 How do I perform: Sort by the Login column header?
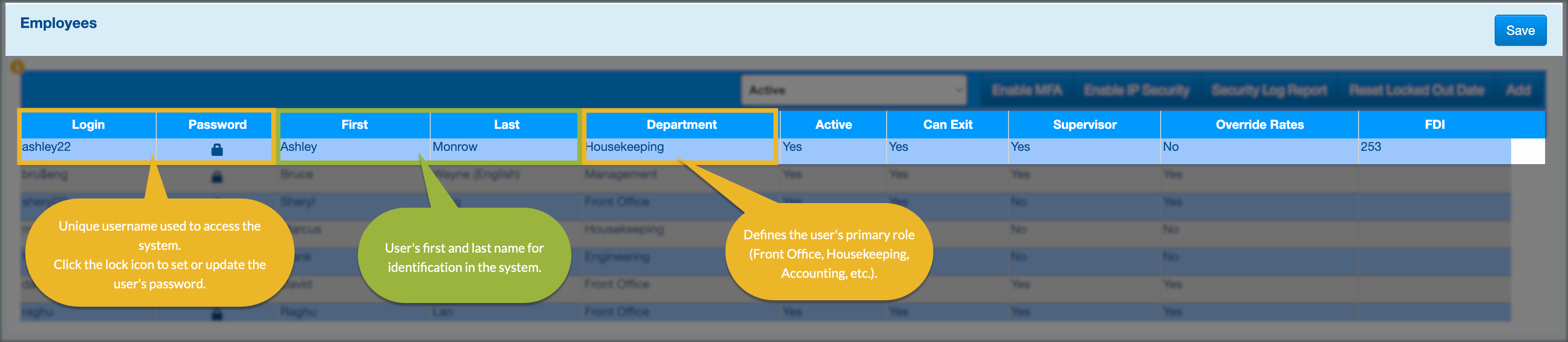(x=88, y=125)
